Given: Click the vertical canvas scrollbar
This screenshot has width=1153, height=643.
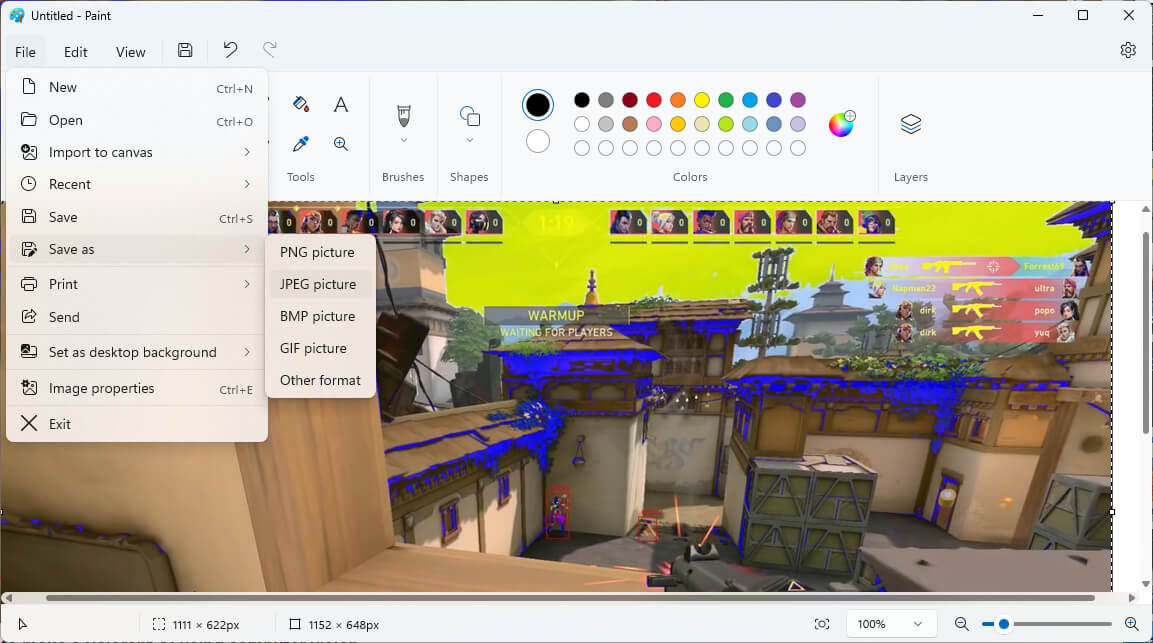Looking at the screenshot, I should pyautogui.click(x=1146, y=333).
